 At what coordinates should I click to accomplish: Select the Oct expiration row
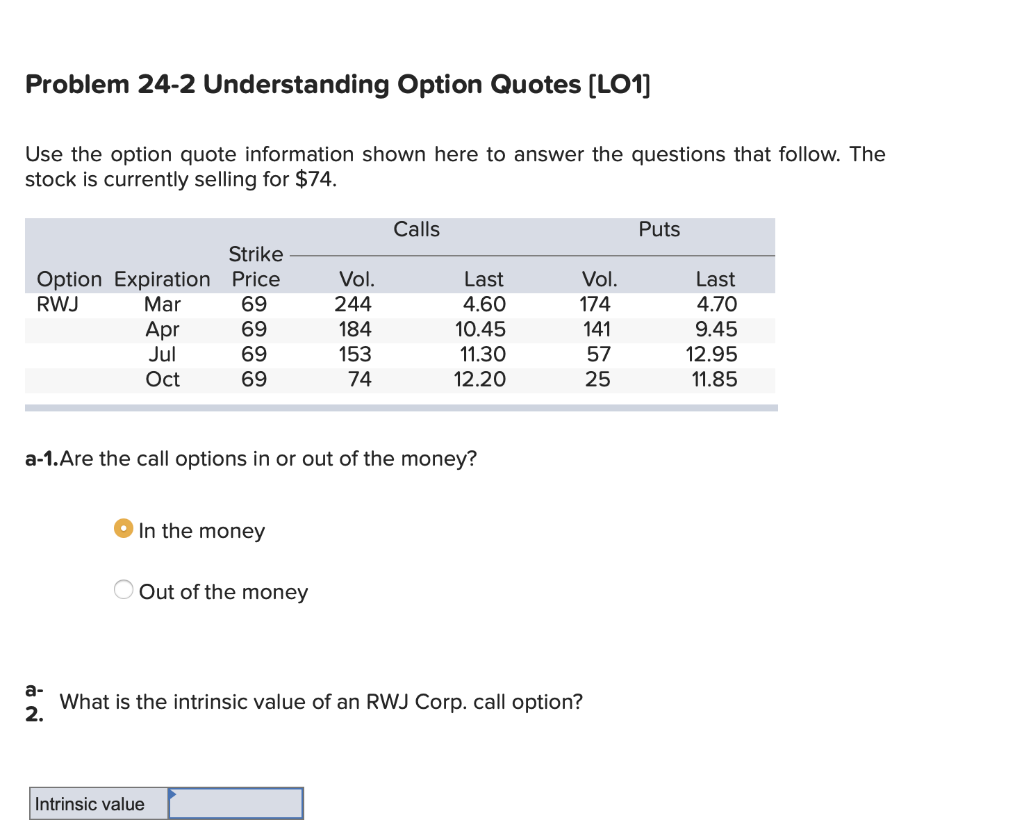[x=163, y=379]
